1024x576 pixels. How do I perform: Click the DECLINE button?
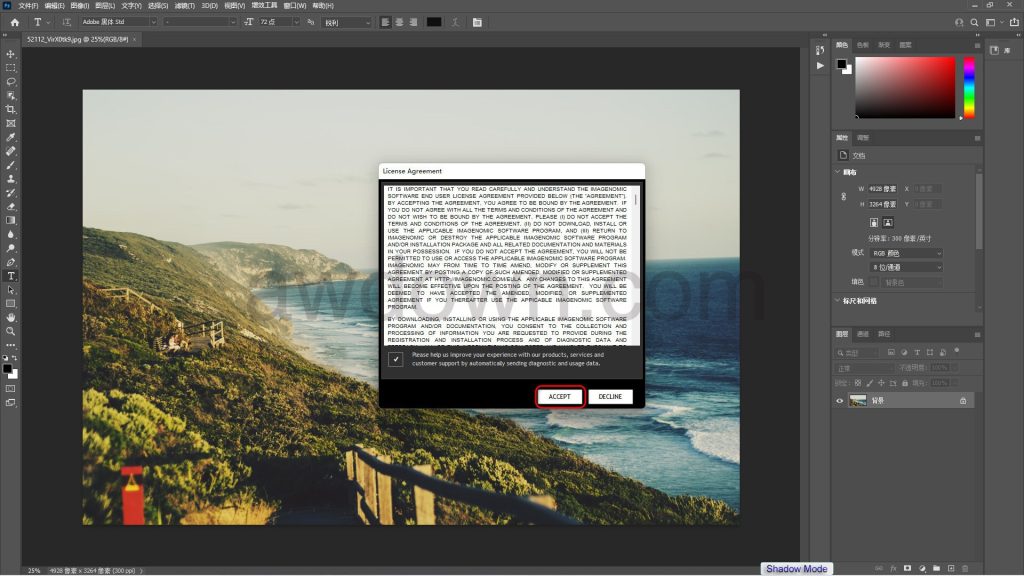[610, 397]
